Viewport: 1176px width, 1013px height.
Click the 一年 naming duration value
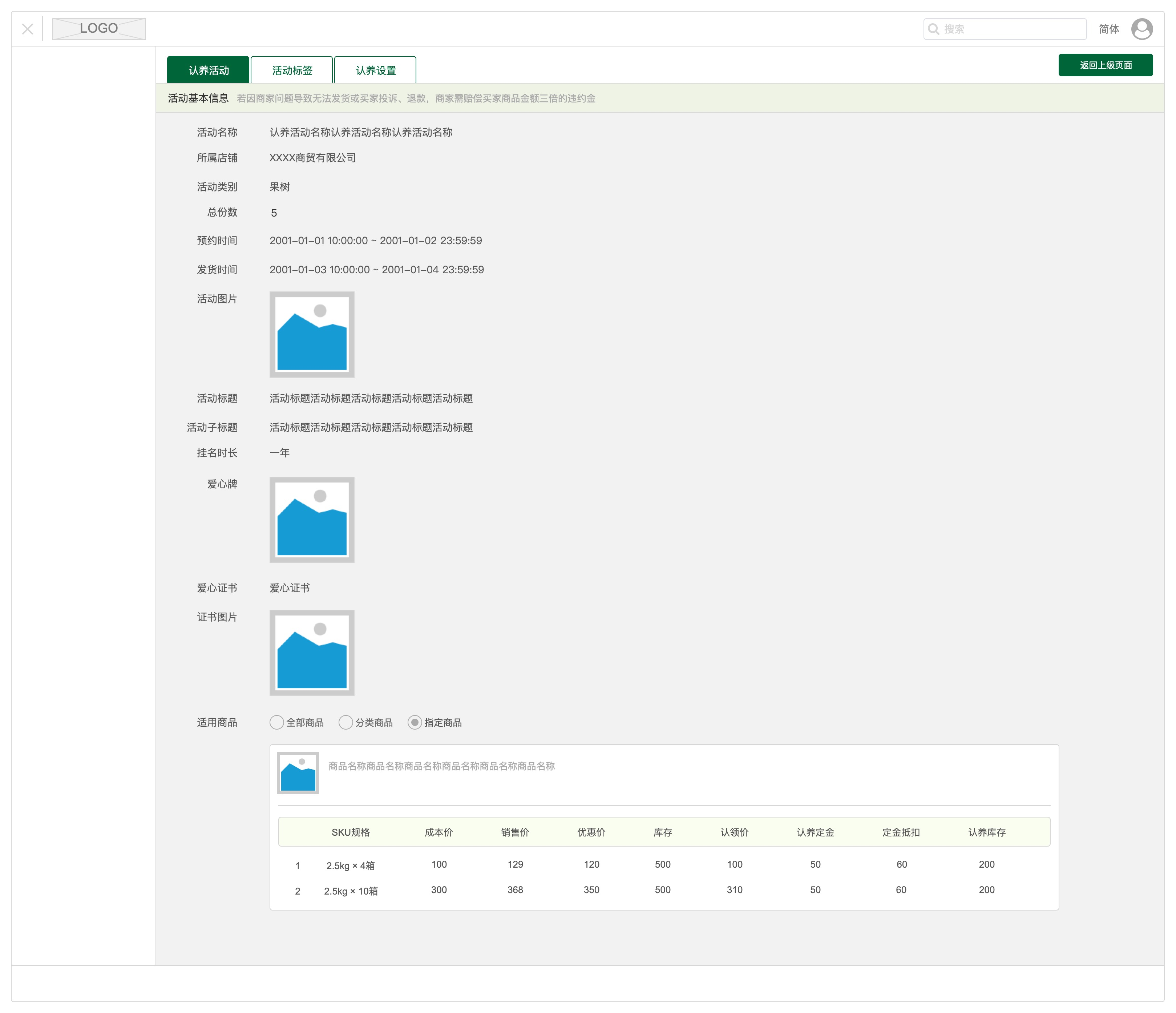pyautogui.click(x=279, y=452)
